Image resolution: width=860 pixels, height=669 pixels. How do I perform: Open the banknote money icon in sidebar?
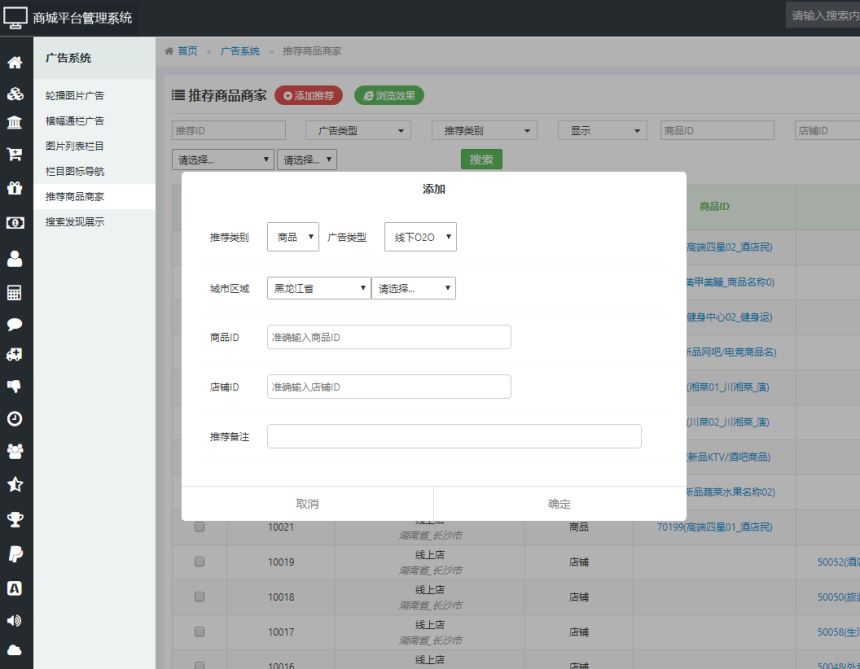coord(14,222)
